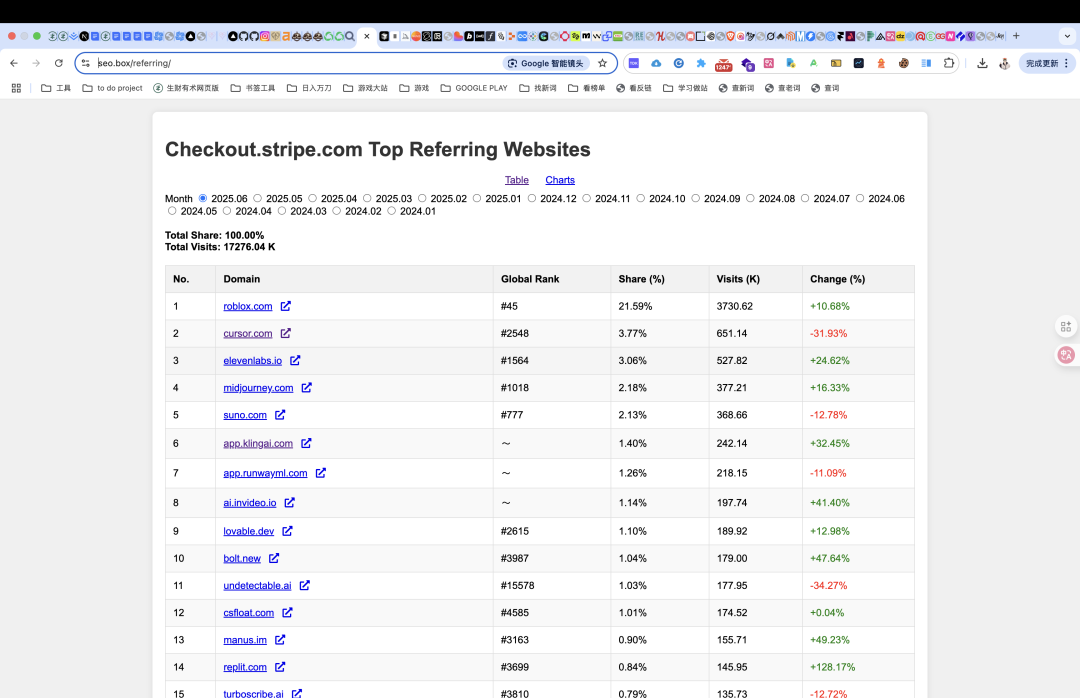Open the apps grid in bookmarks bar
This screenshot has height=698, width=1080.
(x=17, y=88)
